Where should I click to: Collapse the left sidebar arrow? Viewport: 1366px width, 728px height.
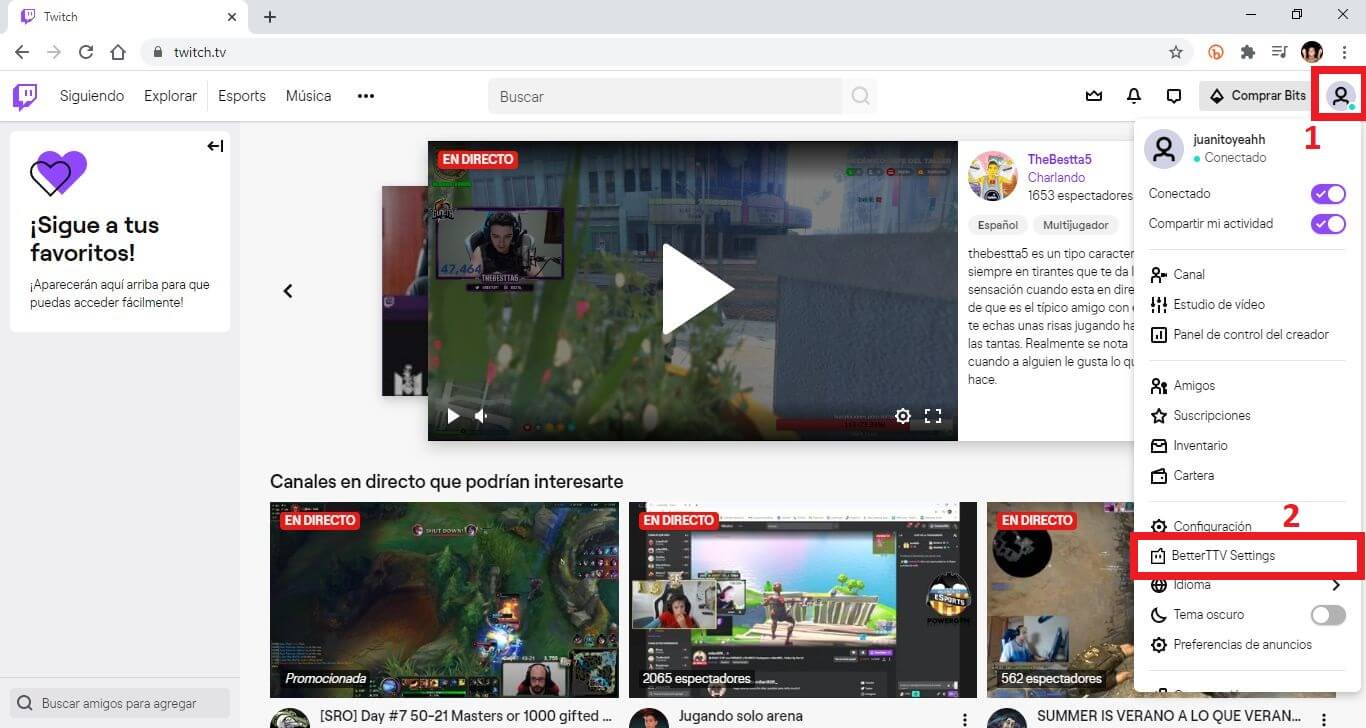click(215, 146)
